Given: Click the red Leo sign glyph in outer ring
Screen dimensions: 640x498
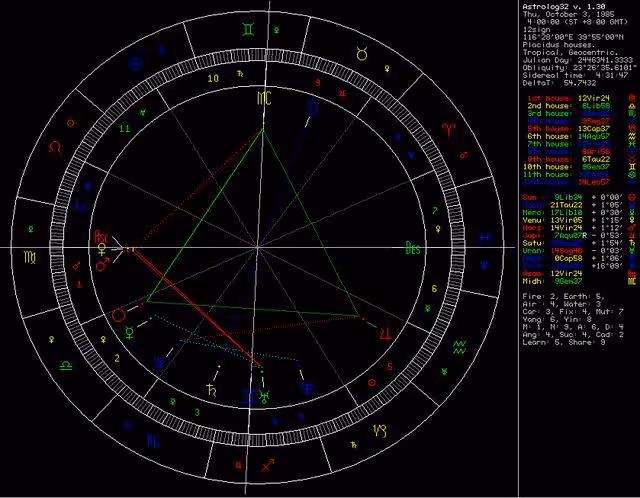Looking at the screenshot, I should [55, 147].
